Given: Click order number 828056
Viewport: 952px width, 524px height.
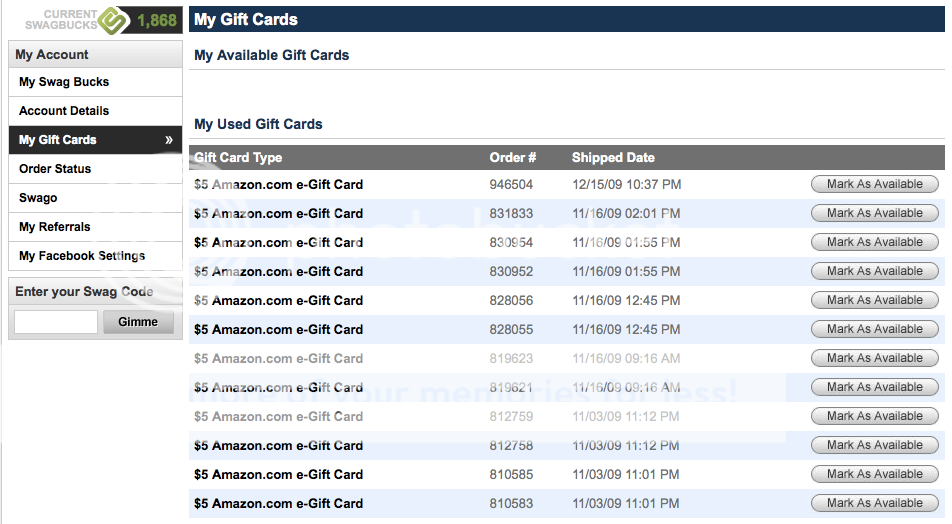Looking at the screenshot, I should point(511,301).
